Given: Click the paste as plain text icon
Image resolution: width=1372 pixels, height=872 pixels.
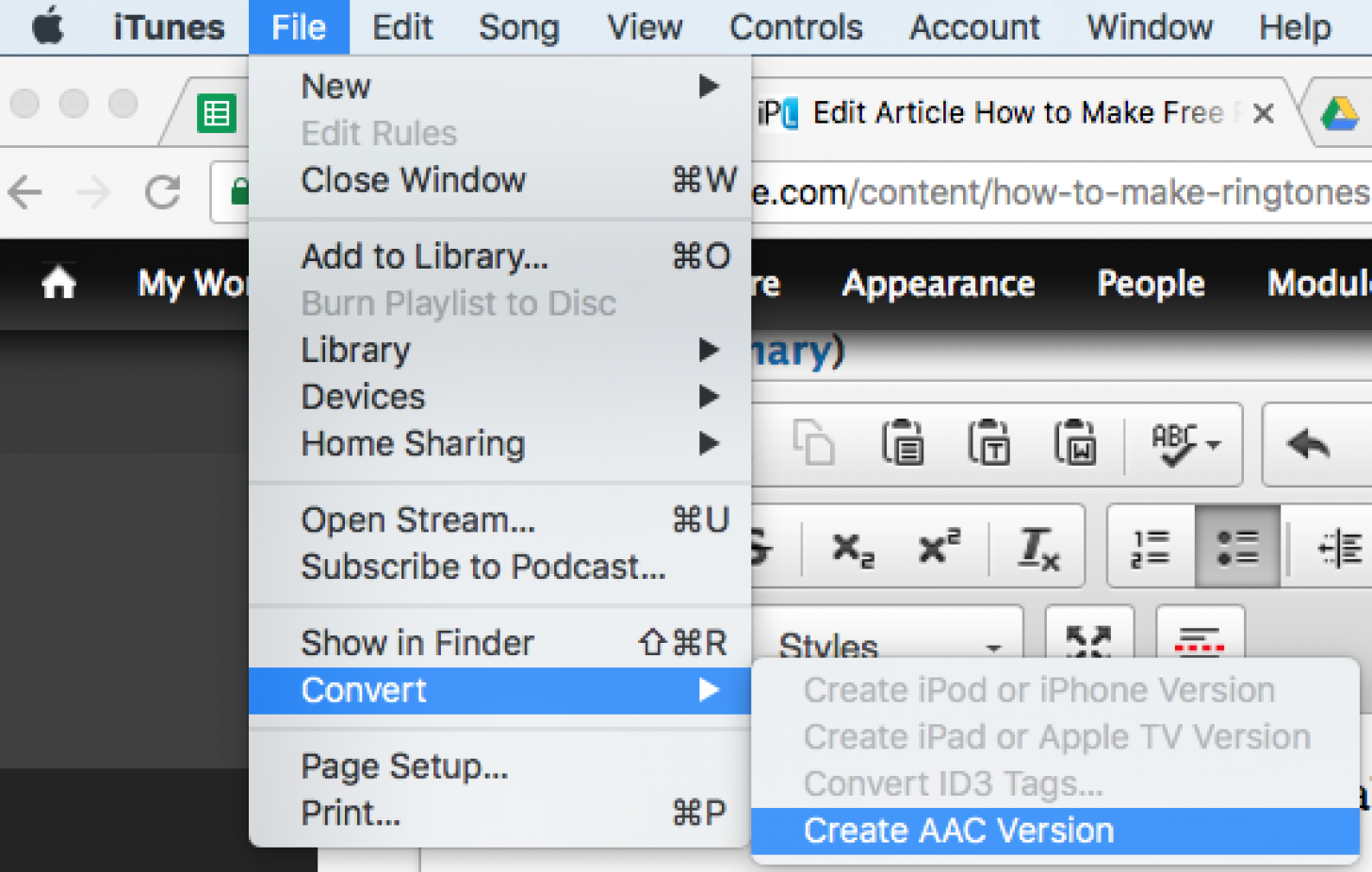Looking at the screenshot, I should tap(988, 443).
